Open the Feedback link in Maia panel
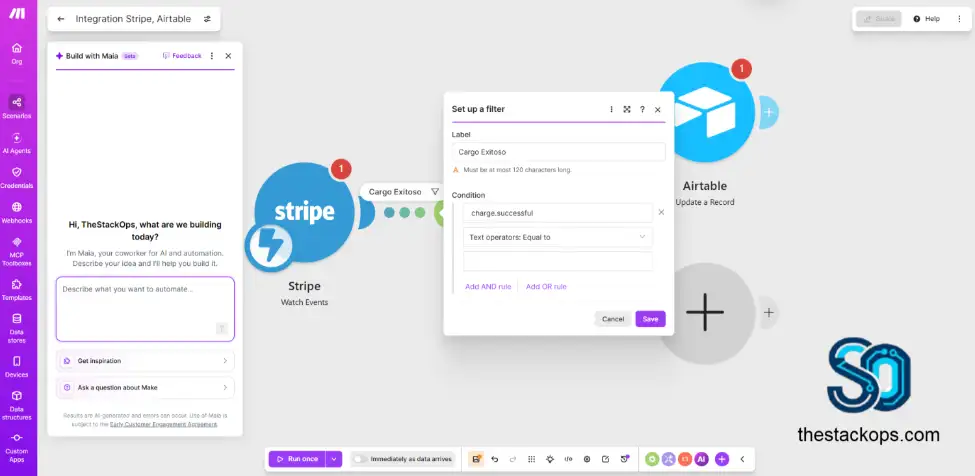The width and height of the screenshot is (975, 476). (x=182, y=56)
